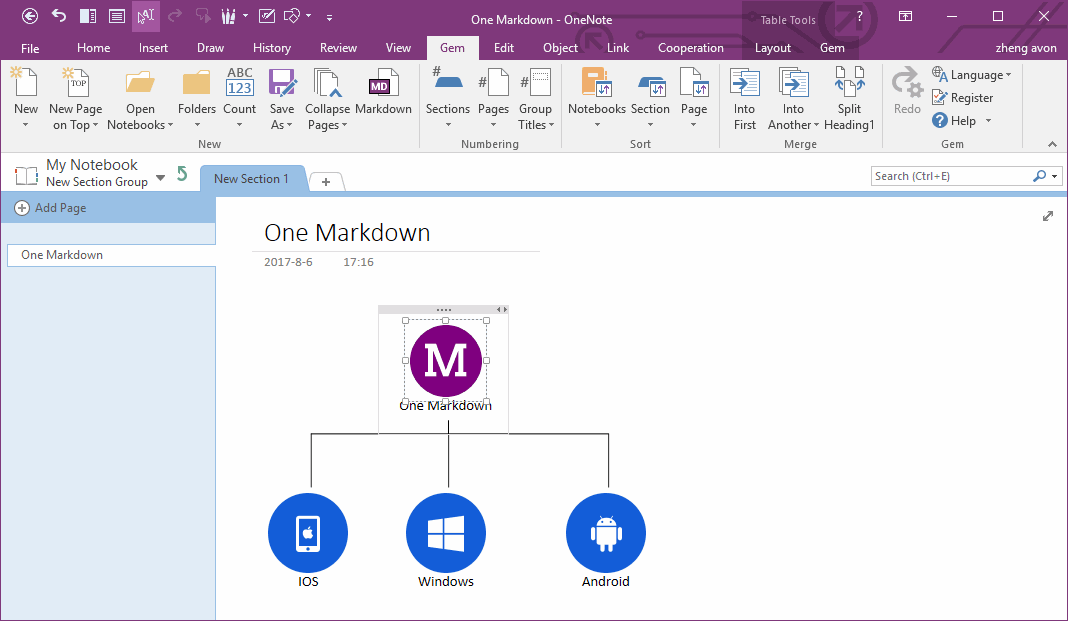This screenshot has height=621, width=1068.
Task: Switch to the Cooperation tab
Action: [691, 48]
